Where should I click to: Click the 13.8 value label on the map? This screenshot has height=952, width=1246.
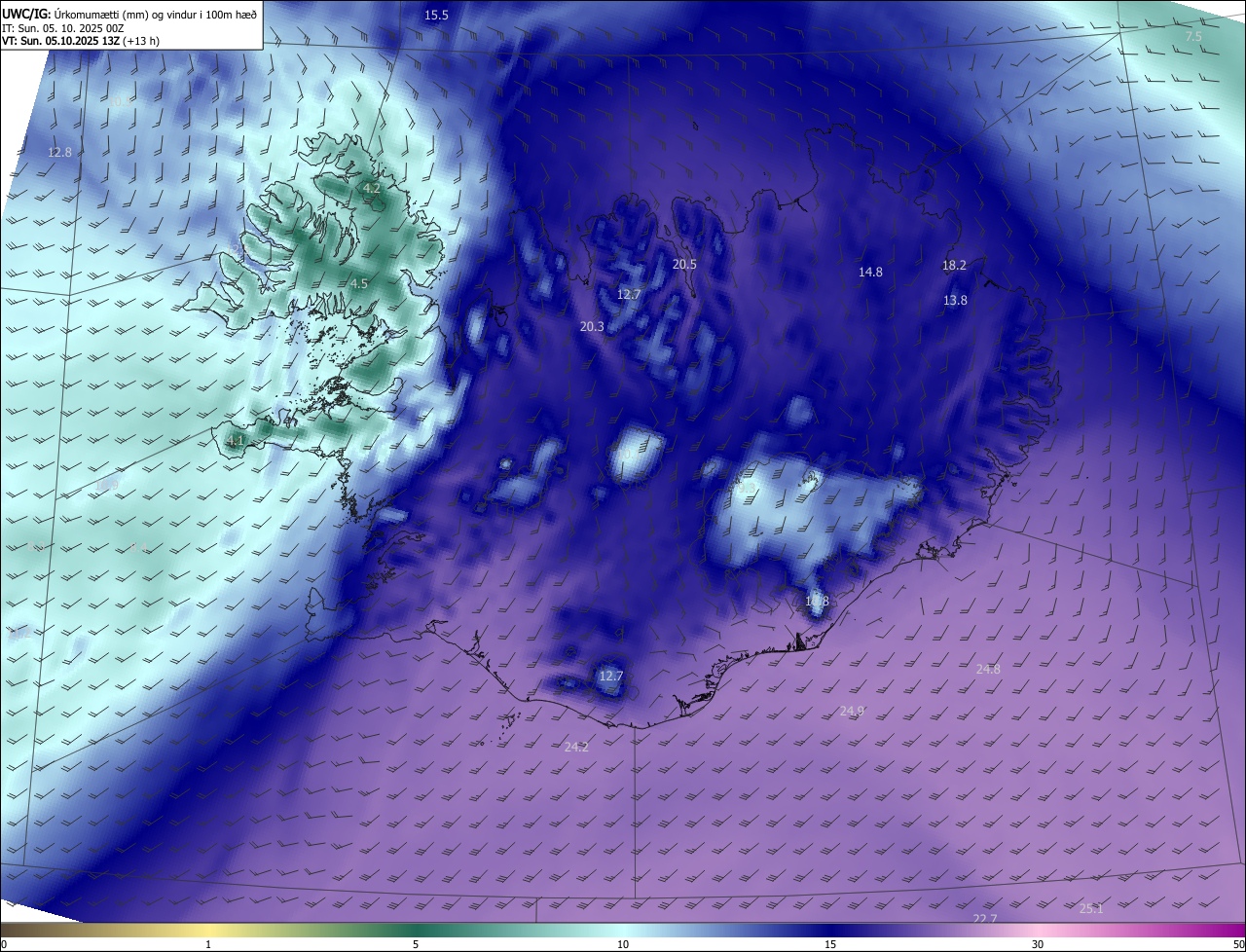[955, 301]
